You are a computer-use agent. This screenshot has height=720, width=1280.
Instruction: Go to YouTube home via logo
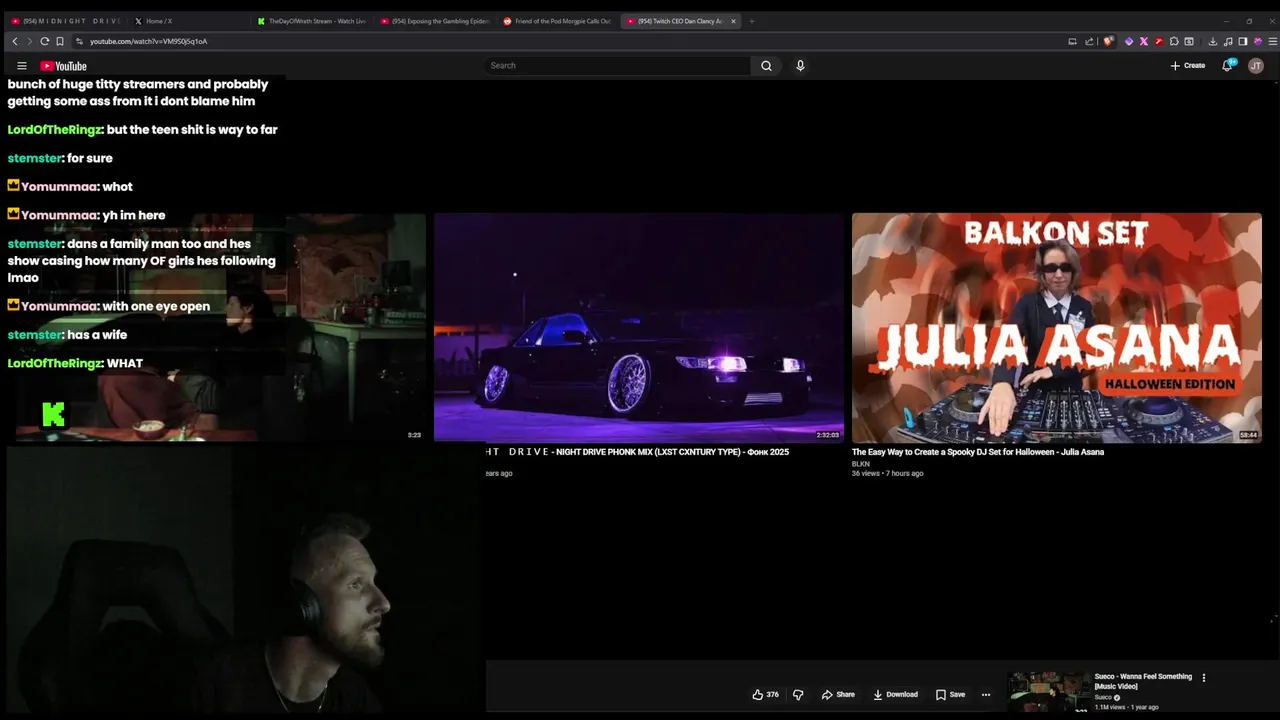coord(63,66)
